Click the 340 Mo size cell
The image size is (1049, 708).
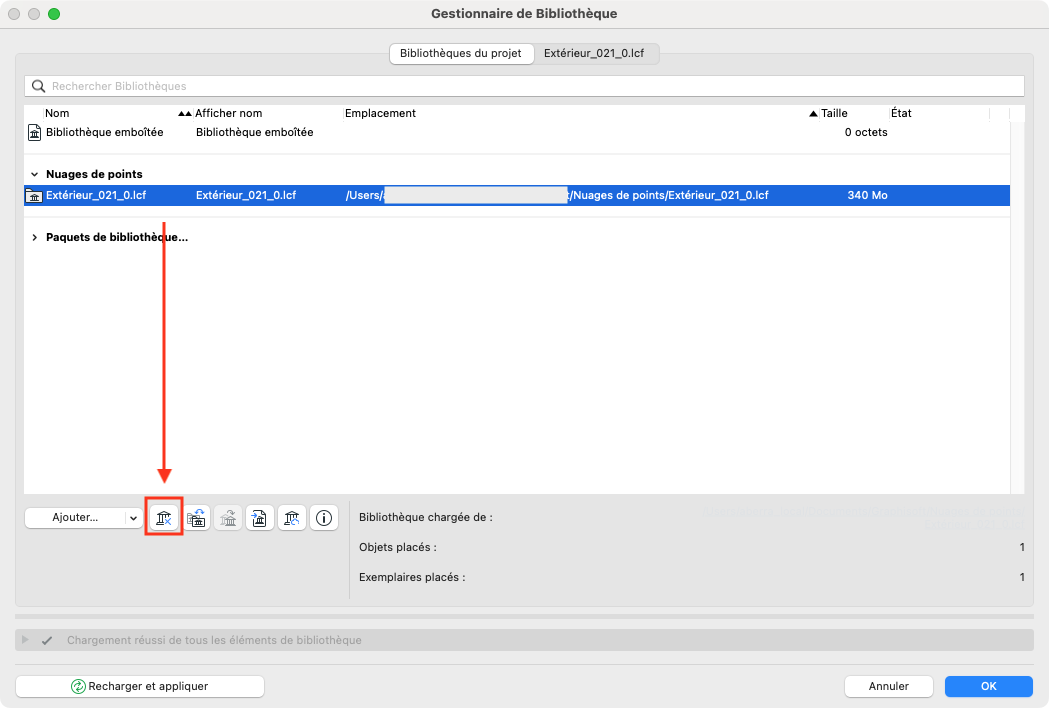click(x=867, y=195)
